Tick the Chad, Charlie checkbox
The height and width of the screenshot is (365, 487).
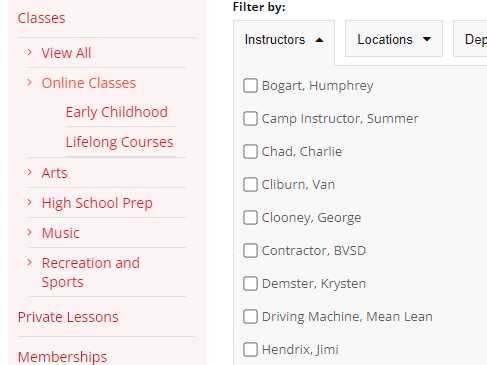[250, 152]
